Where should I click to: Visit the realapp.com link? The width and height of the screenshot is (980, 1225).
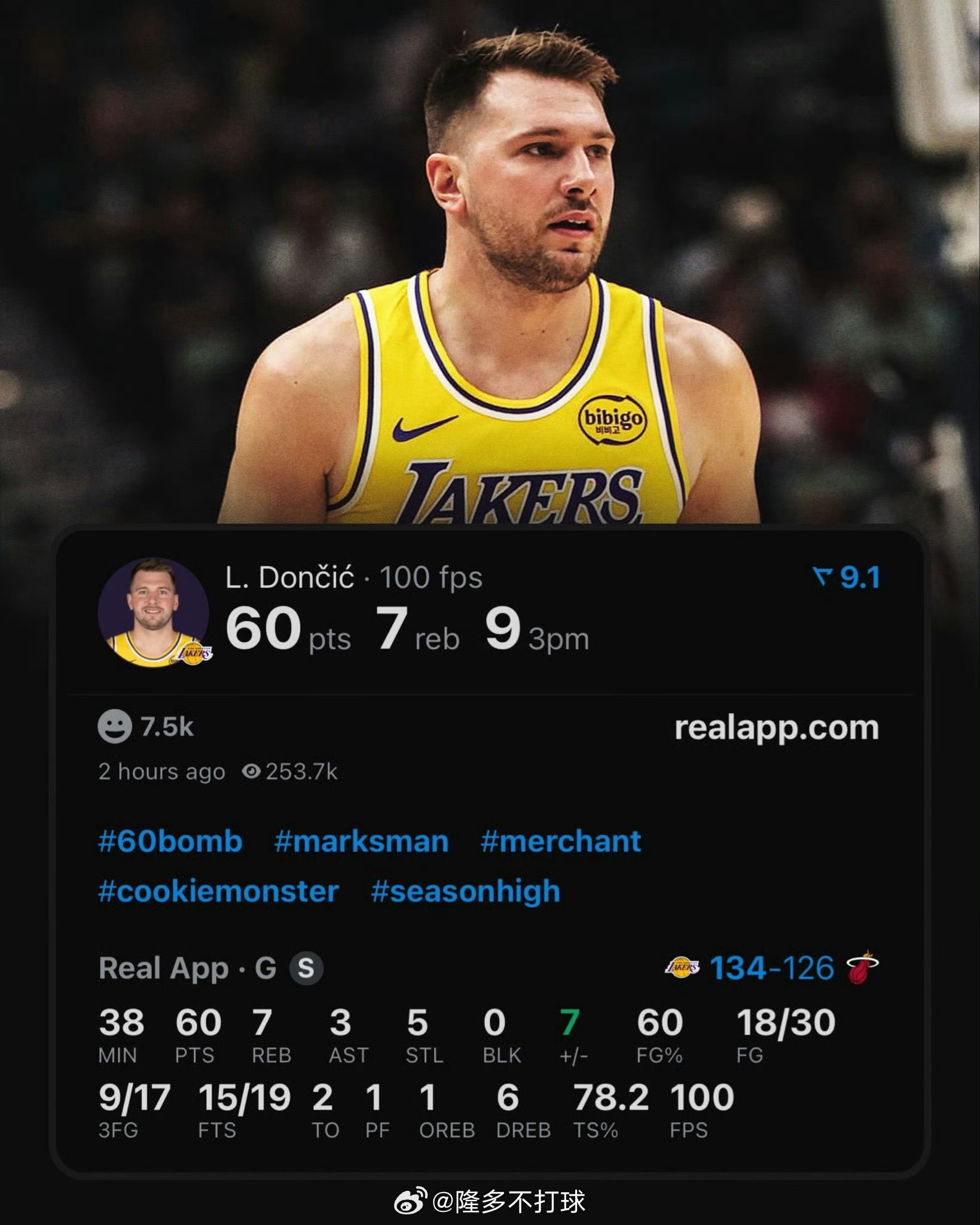pyautogui.click(x=777, y=728)
